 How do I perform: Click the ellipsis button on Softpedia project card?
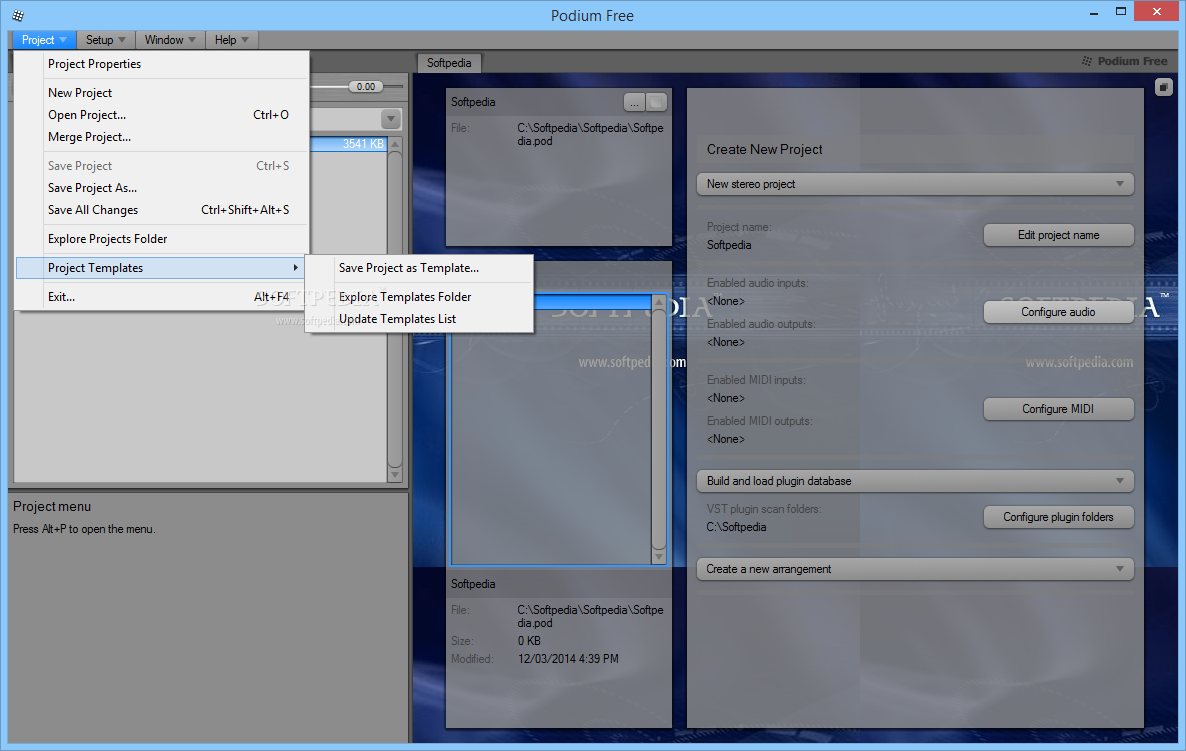point(634,101)
